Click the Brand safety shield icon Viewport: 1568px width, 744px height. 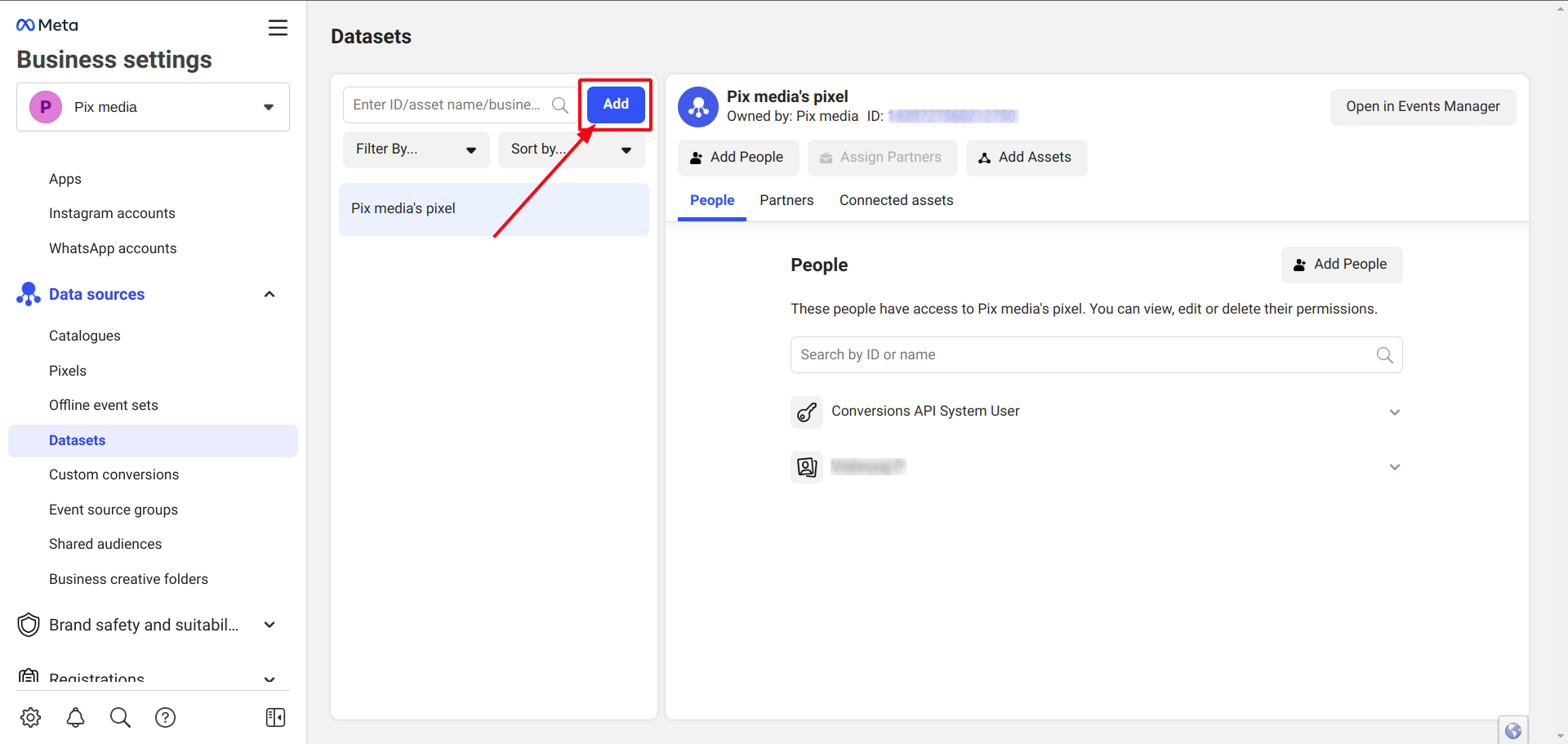tap(29, 625)
